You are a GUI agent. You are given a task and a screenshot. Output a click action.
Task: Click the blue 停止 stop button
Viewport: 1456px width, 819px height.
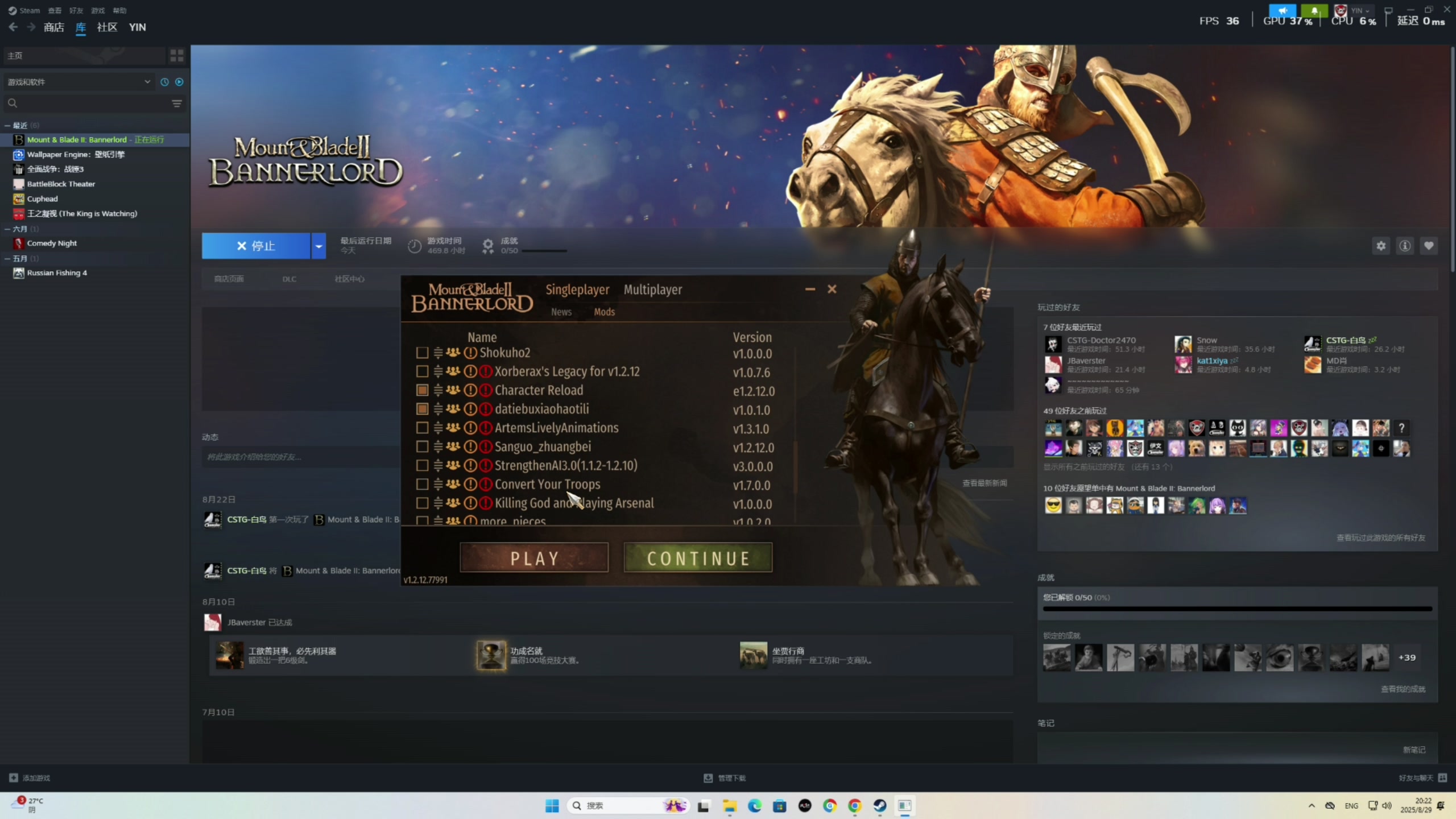(x=256, y=246)
